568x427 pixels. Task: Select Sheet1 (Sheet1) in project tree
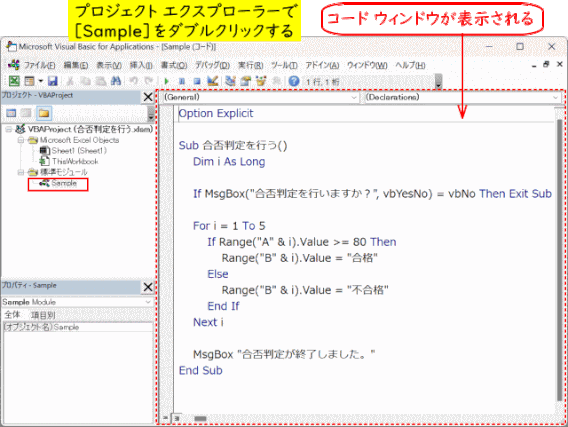click(x=79, y=151)
